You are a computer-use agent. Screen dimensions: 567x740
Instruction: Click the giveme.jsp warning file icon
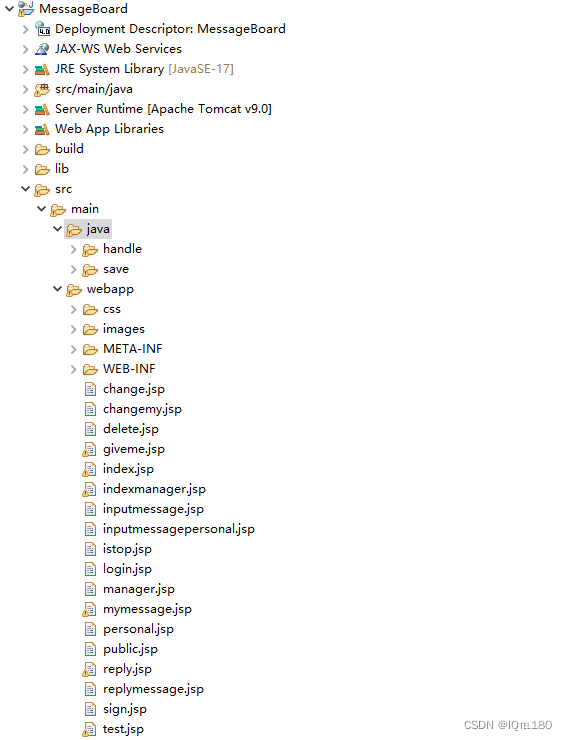click(x=89, y=450)
